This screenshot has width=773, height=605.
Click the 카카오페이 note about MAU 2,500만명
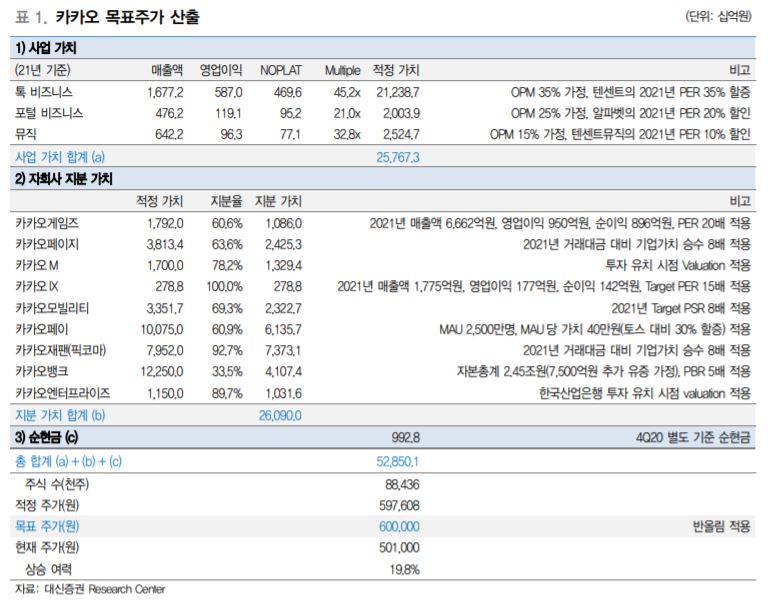tap(595, 329)
